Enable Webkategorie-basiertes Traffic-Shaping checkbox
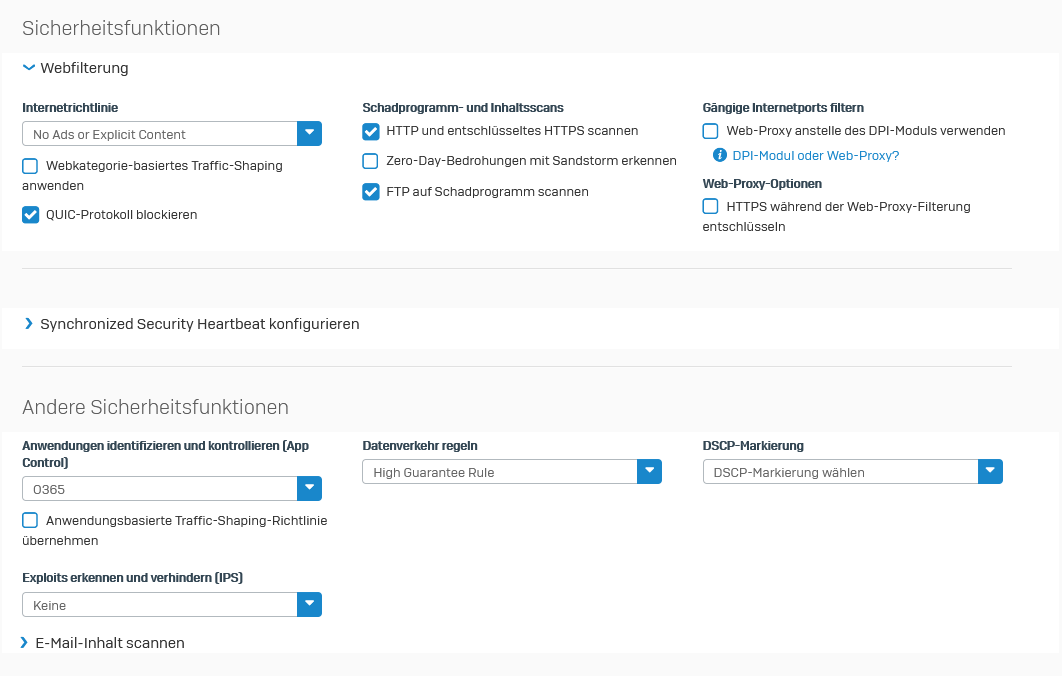The width and height of the screenshot is (1062, 676). [x=30, y=166]
